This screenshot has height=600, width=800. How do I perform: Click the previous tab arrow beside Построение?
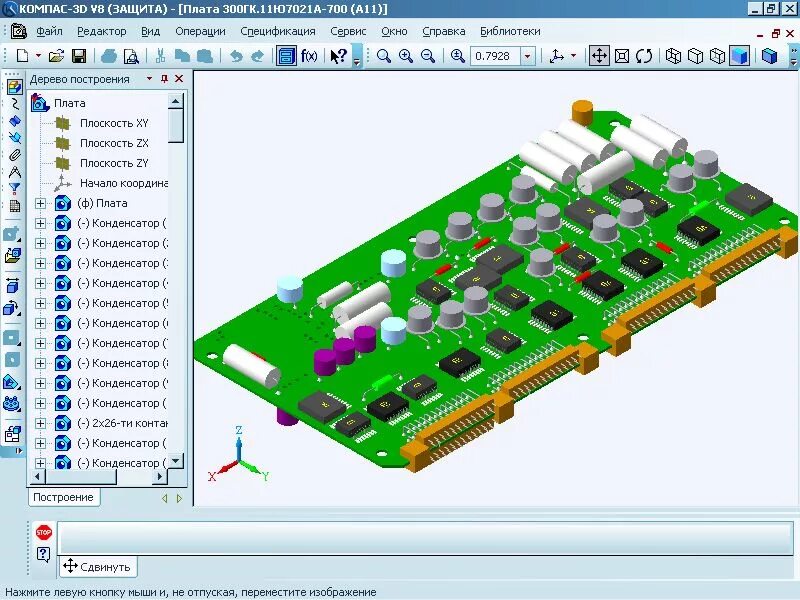(x=164, y=498)
